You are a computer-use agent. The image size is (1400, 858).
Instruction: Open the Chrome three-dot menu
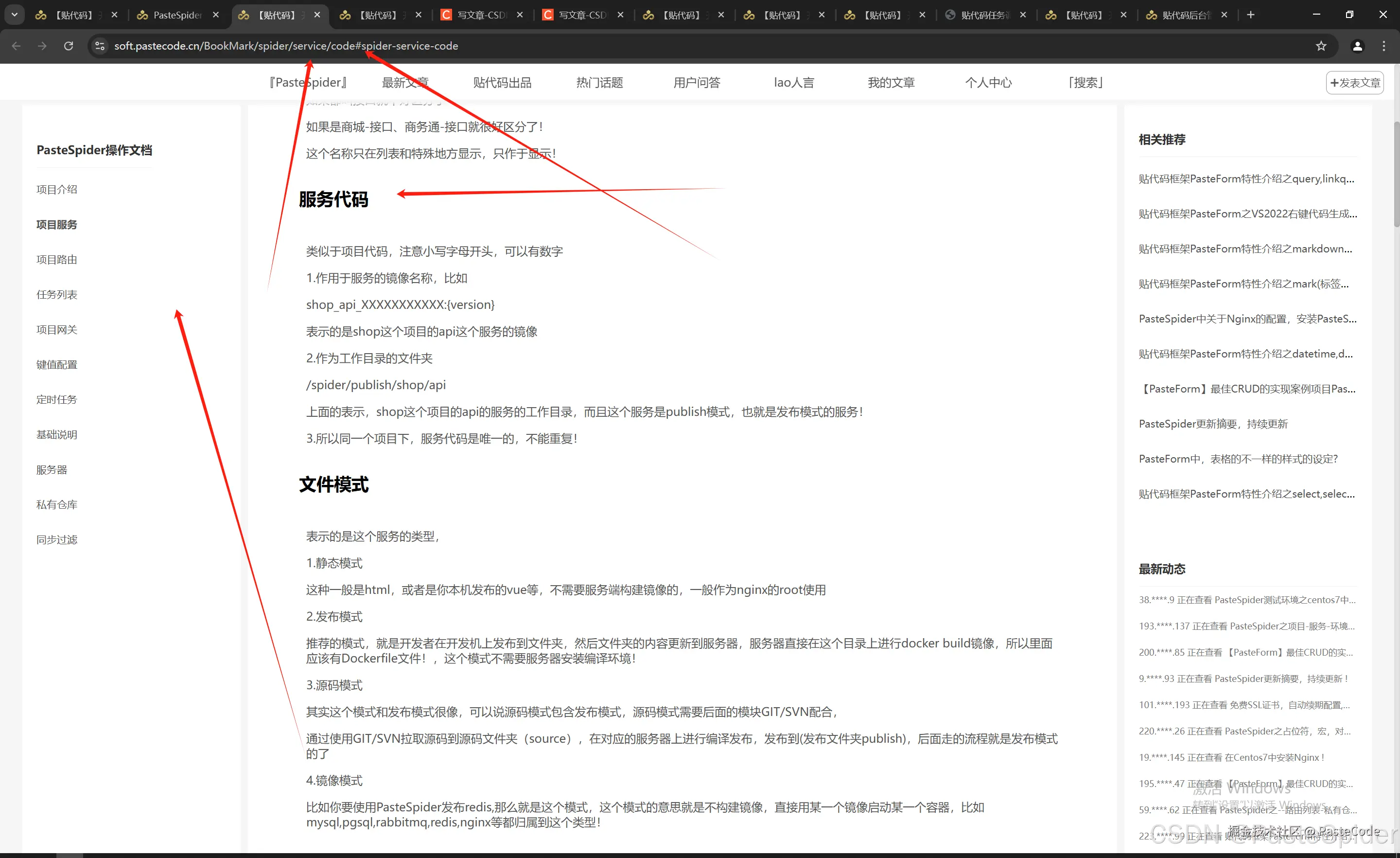click(x=1384, y=46)
